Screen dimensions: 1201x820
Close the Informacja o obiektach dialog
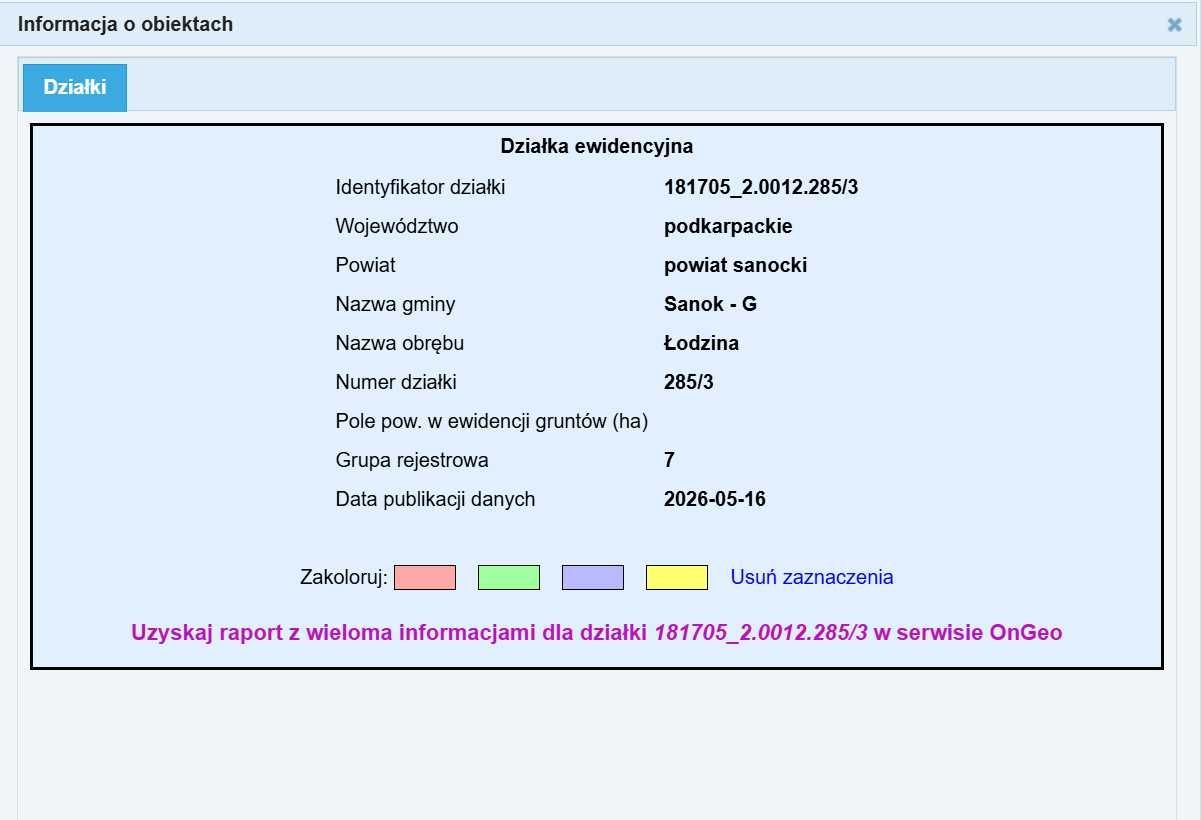pos(1174,25)
